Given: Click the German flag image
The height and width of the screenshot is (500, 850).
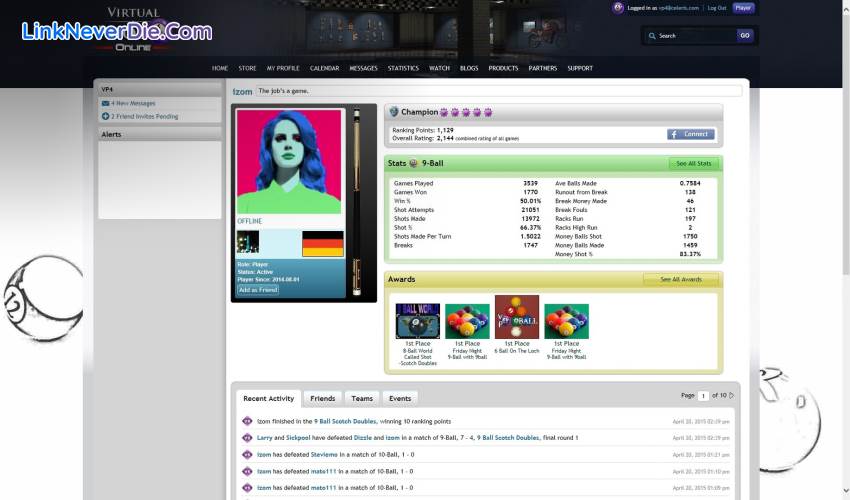Looking at the screenshot, I should (x=323, y=243).
